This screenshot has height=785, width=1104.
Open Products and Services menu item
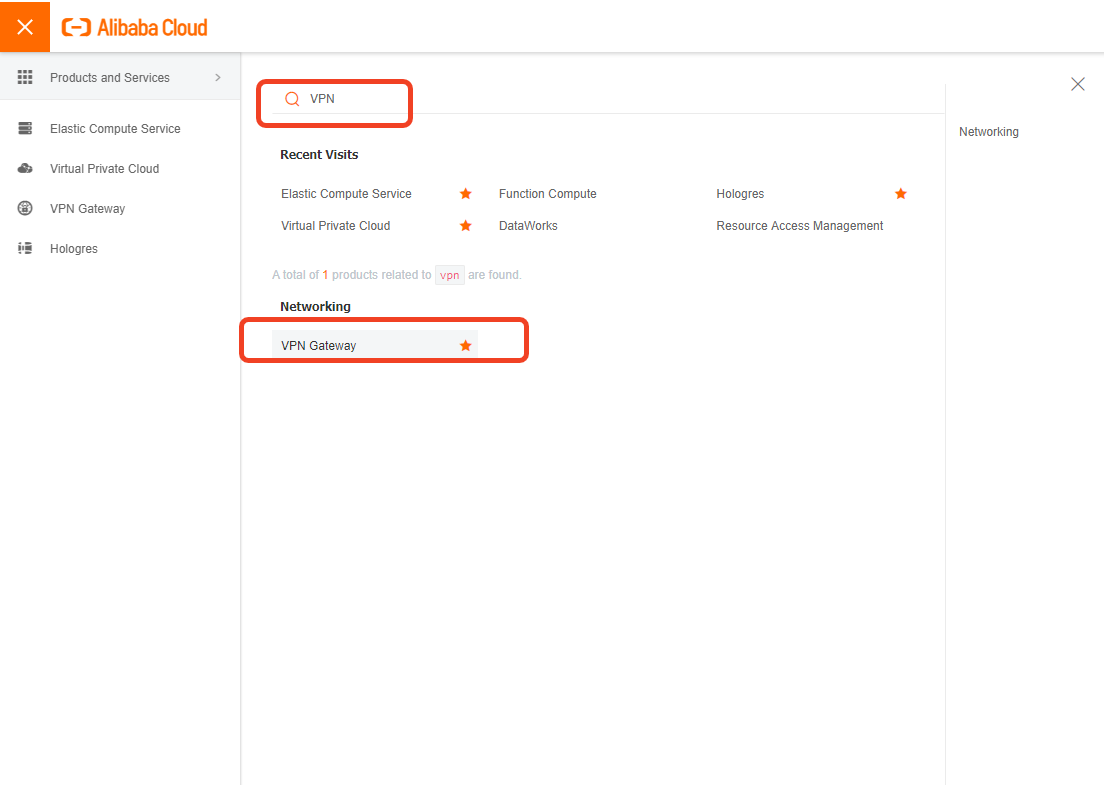coord(120,77)
